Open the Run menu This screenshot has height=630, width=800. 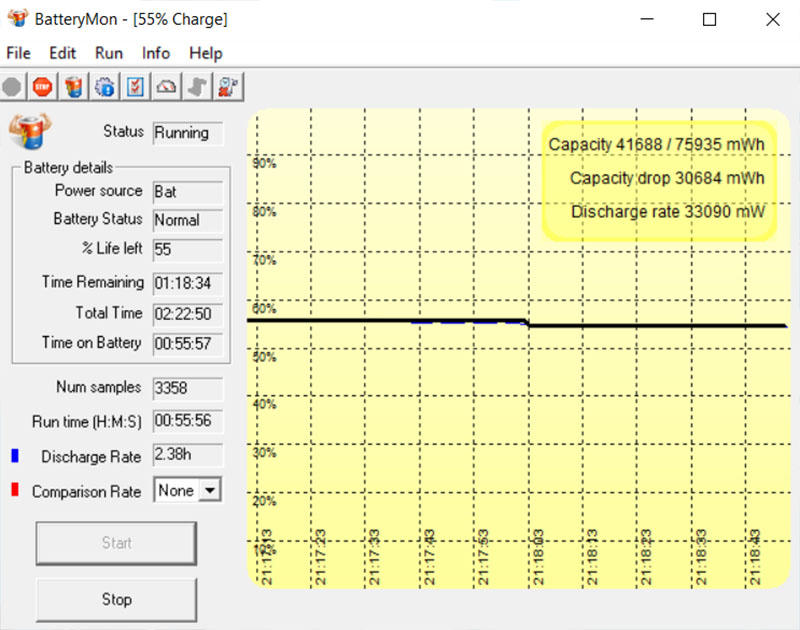[109, 53]
